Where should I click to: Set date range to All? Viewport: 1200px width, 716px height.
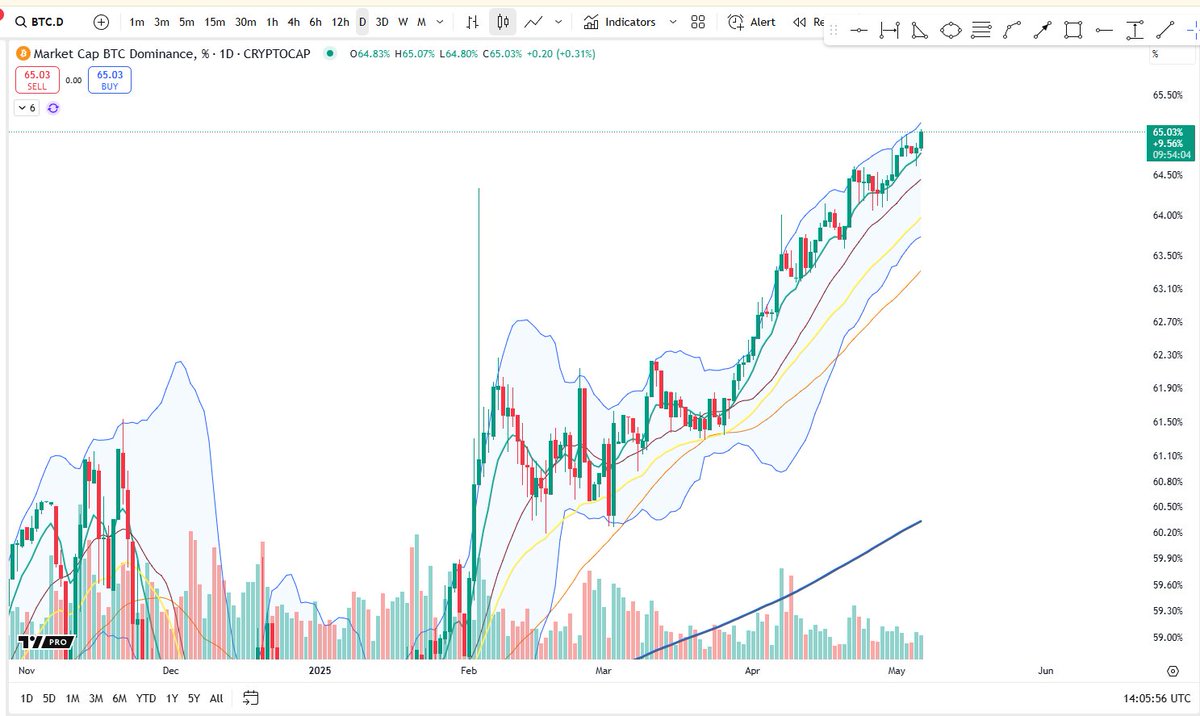(216, 698)
